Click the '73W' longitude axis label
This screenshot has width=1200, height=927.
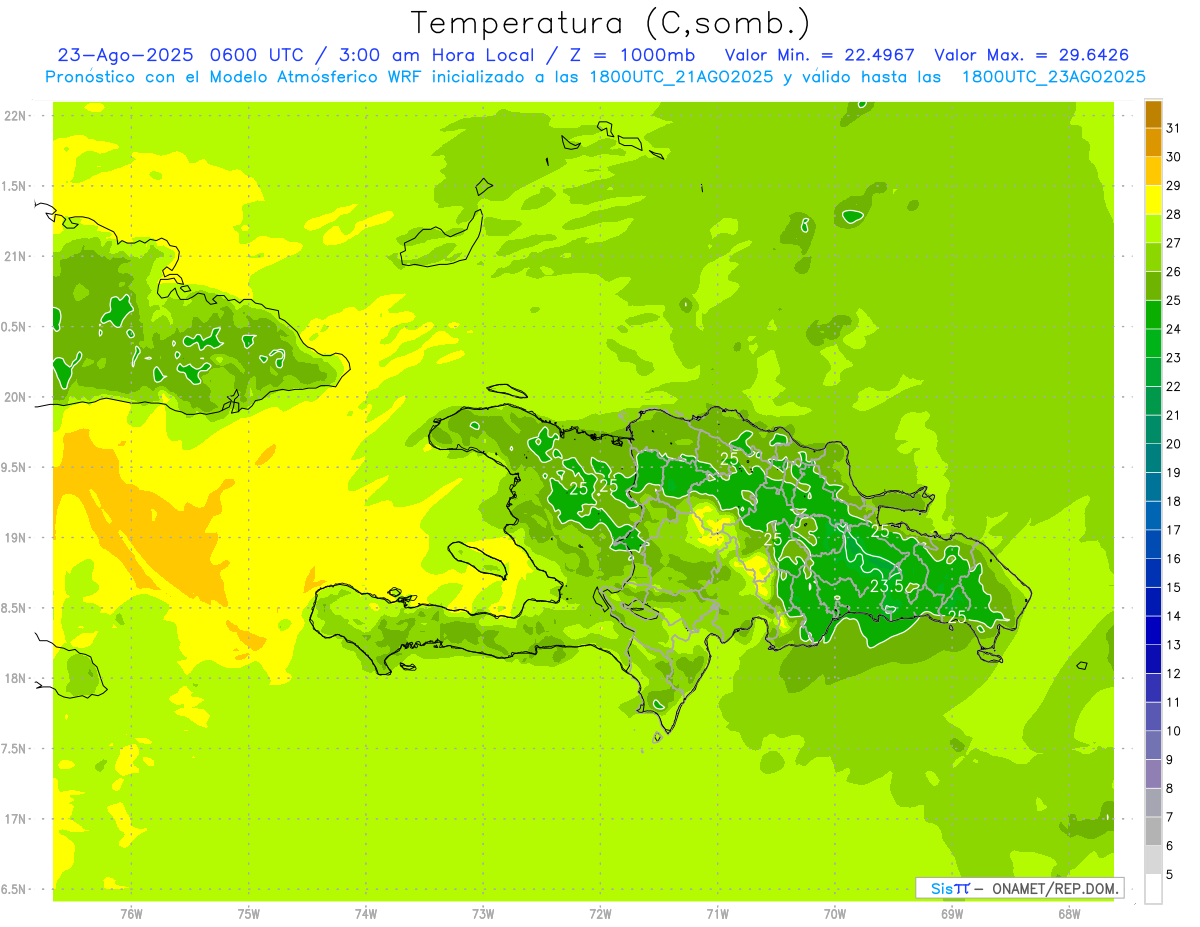[483, 914]
